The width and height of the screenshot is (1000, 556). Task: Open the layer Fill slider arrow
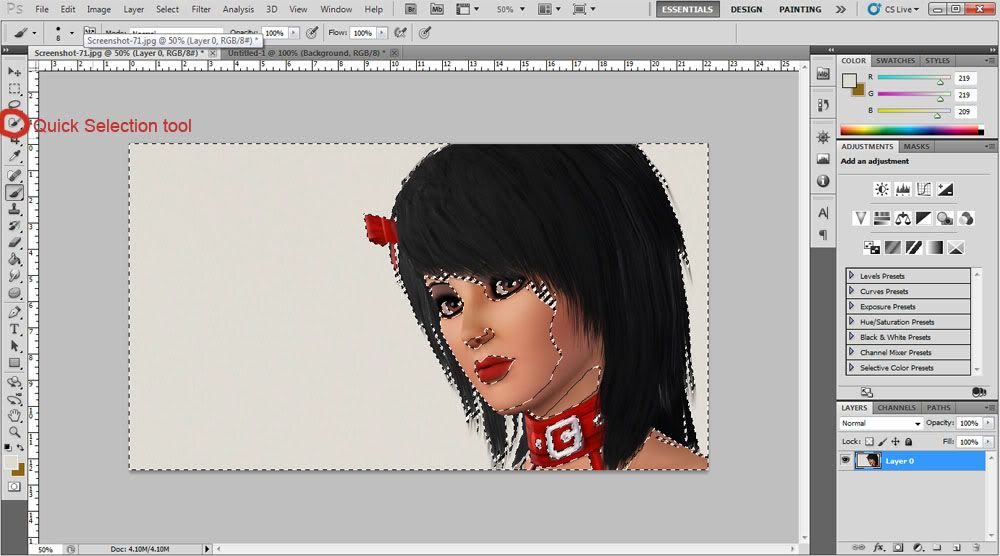988,441
